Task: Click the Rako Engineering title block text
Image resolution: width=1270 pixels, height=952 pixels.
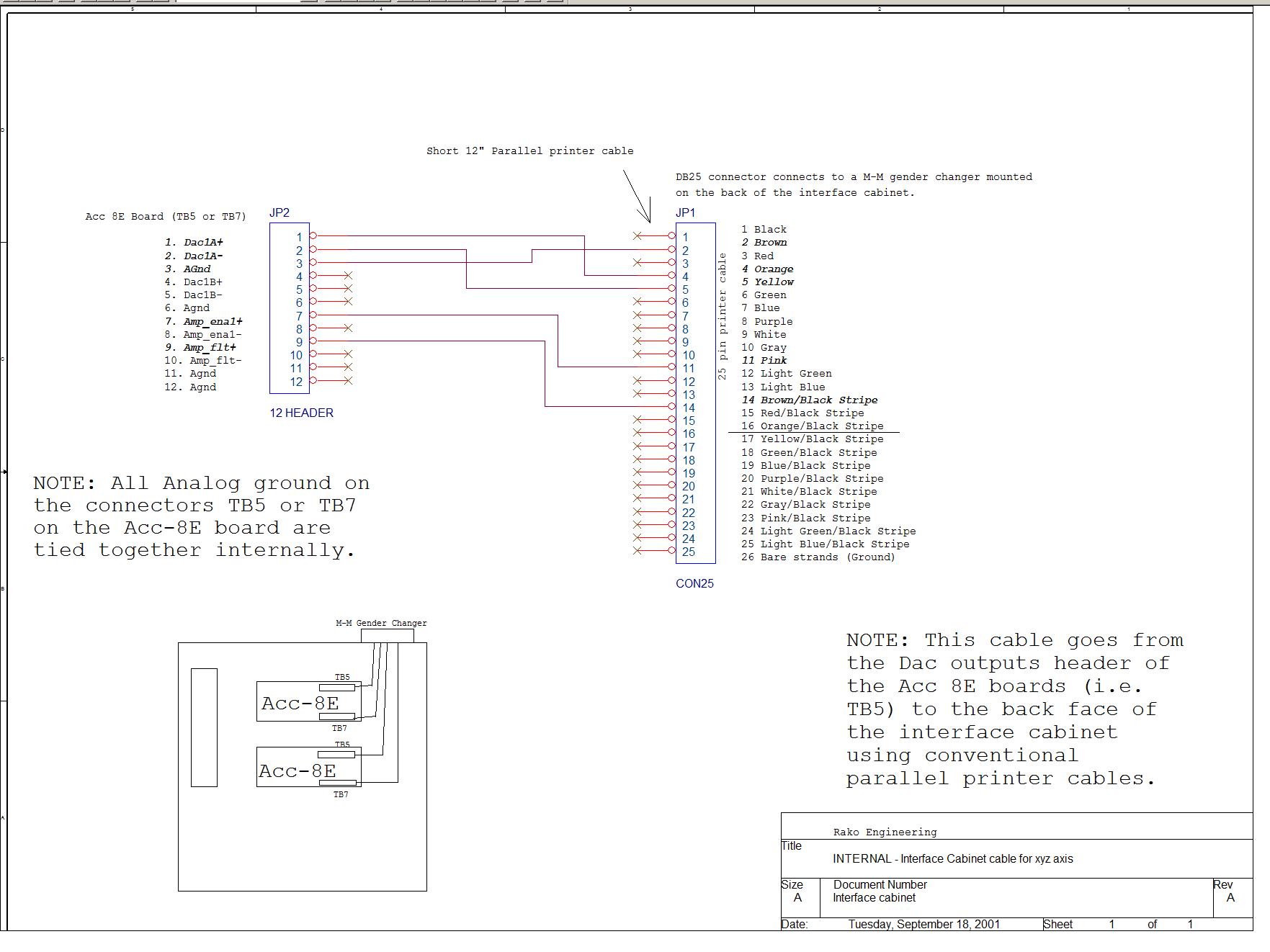Action: point(885,832)
